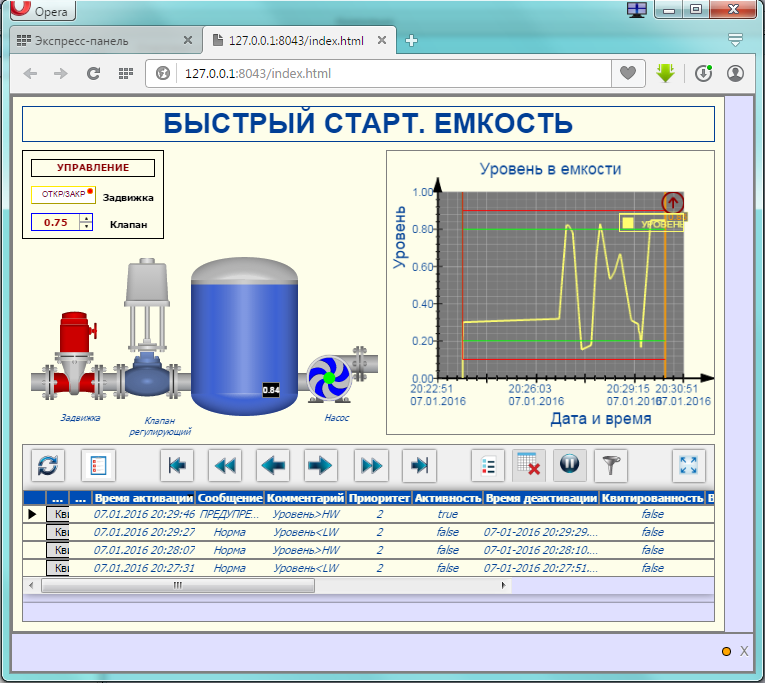This screenshot has height=683, width=765.
Task: Click Кв acknowledge button in first alarm row
Action: (x=60, y=514)
